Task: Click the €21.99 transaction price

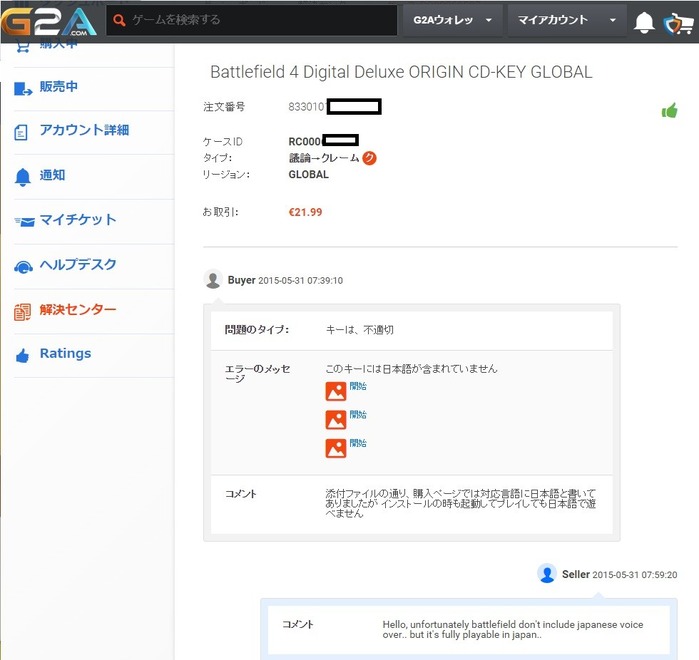Action: click(305, 212)
